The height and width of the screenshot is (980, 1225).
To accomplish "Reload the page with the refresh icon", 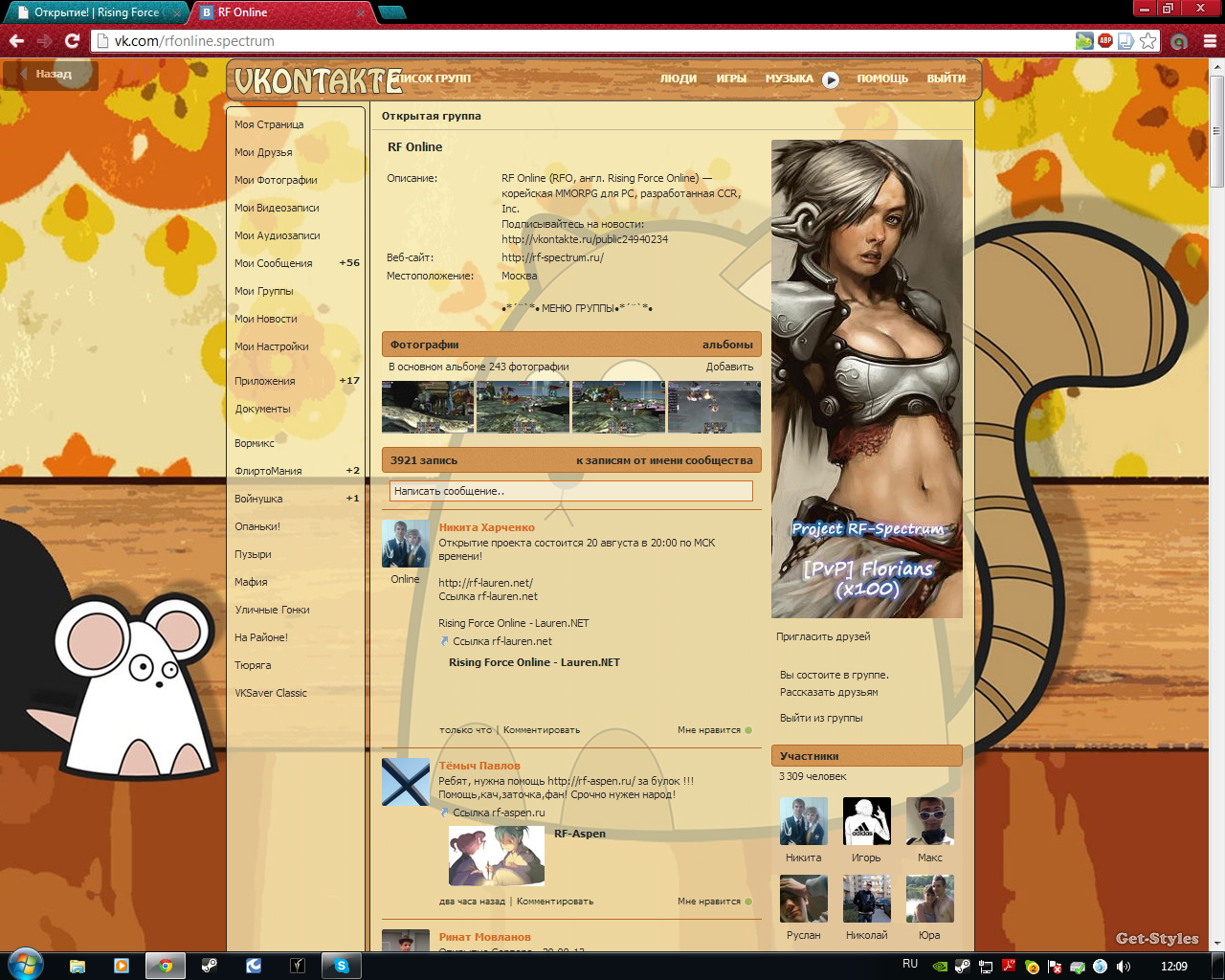I will click(x=72, y=41).
